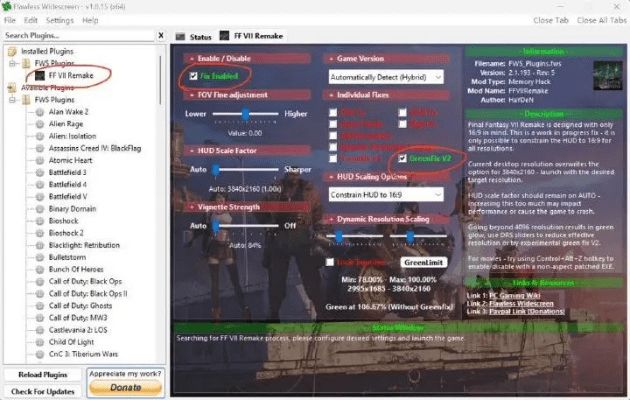This screenshot has width=630, height=400.
Task: Toggle the GreenFix V2 checkbox
Action: [x=402, y=158]
